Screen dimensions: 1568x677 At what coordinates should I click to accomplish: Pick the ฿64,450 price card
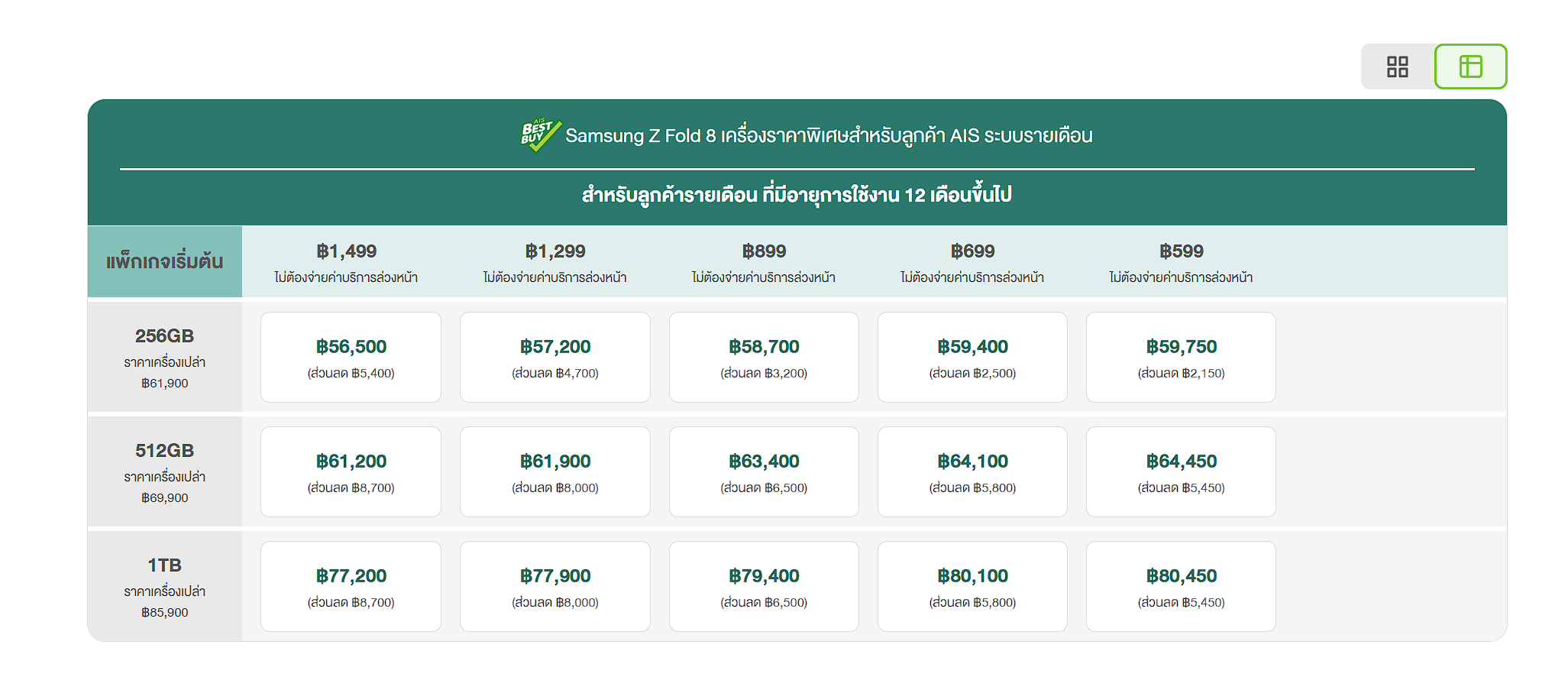[x=1181, y=471]
